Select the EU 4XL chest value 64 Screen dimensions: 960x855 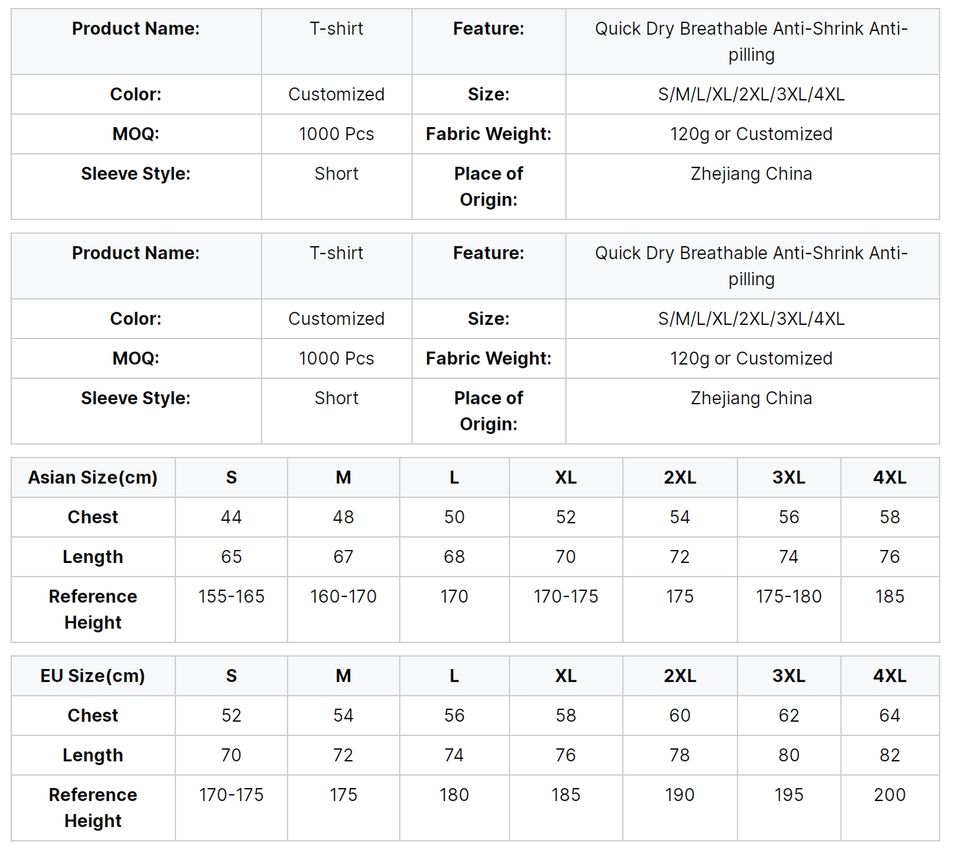tap(890, 716)
